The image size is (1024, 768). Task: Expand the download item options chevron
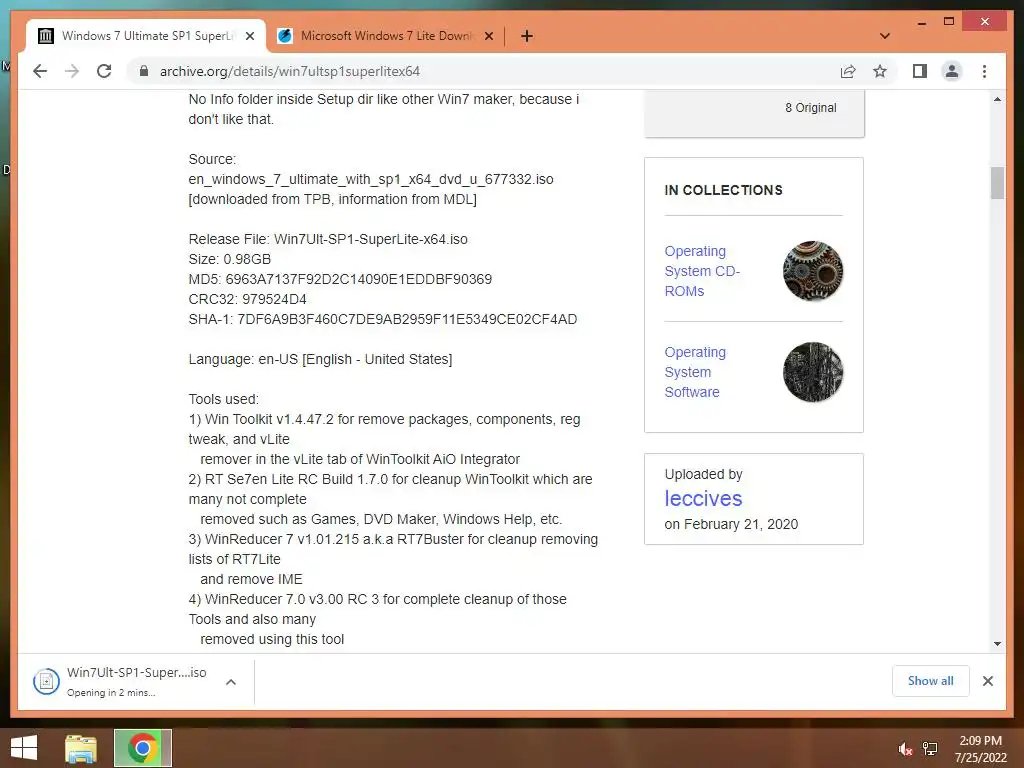[231, 682]
